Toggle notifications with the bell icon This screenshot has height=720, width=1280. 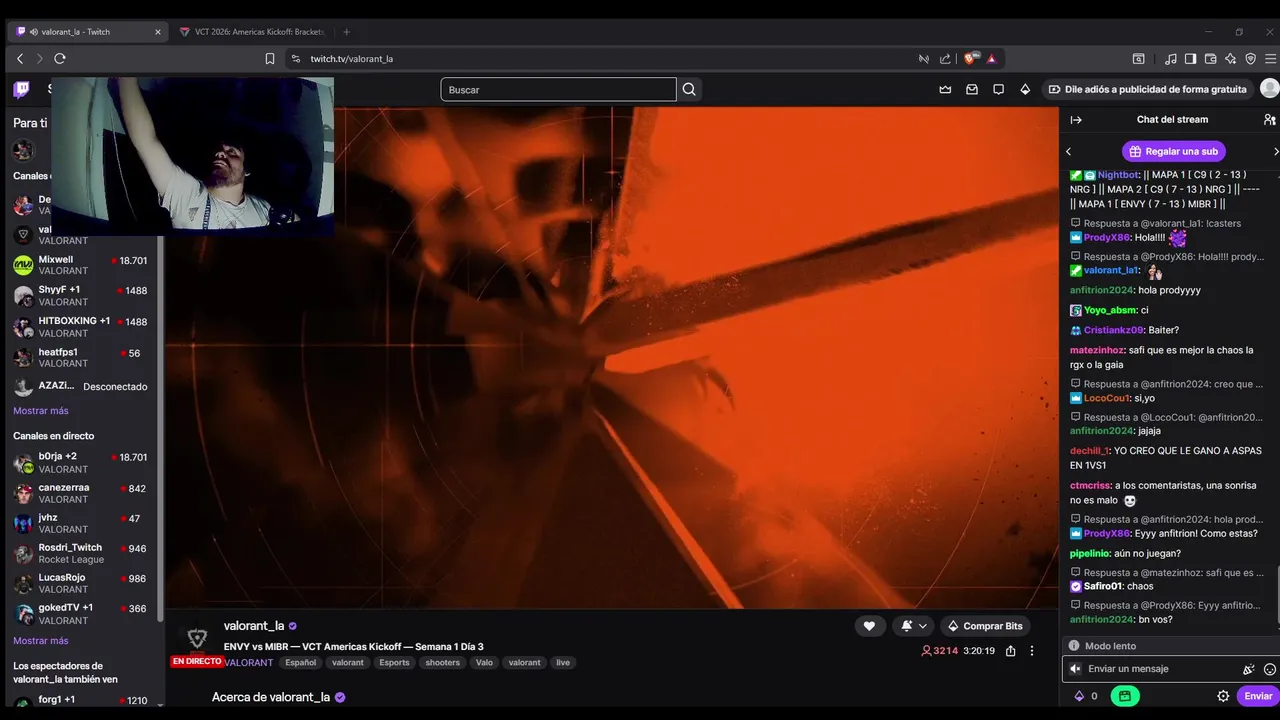point(906,626)
